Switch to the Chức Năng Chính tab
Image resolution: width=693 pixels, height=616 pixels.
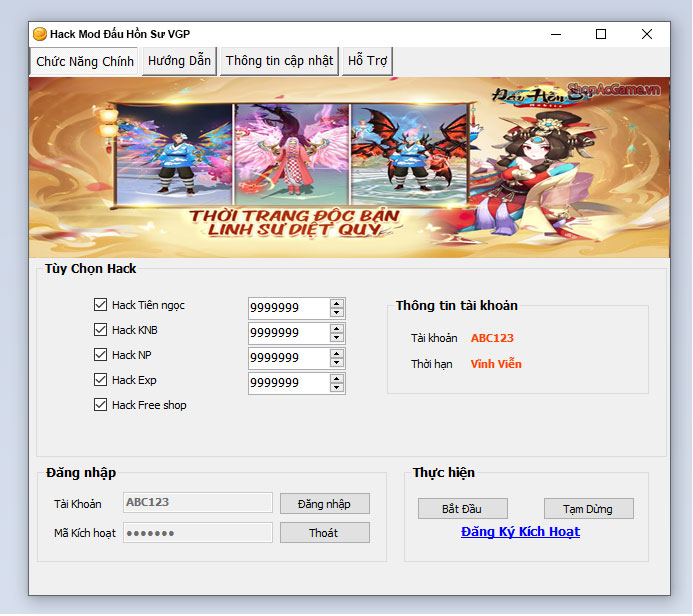click(x=84, y=61)
